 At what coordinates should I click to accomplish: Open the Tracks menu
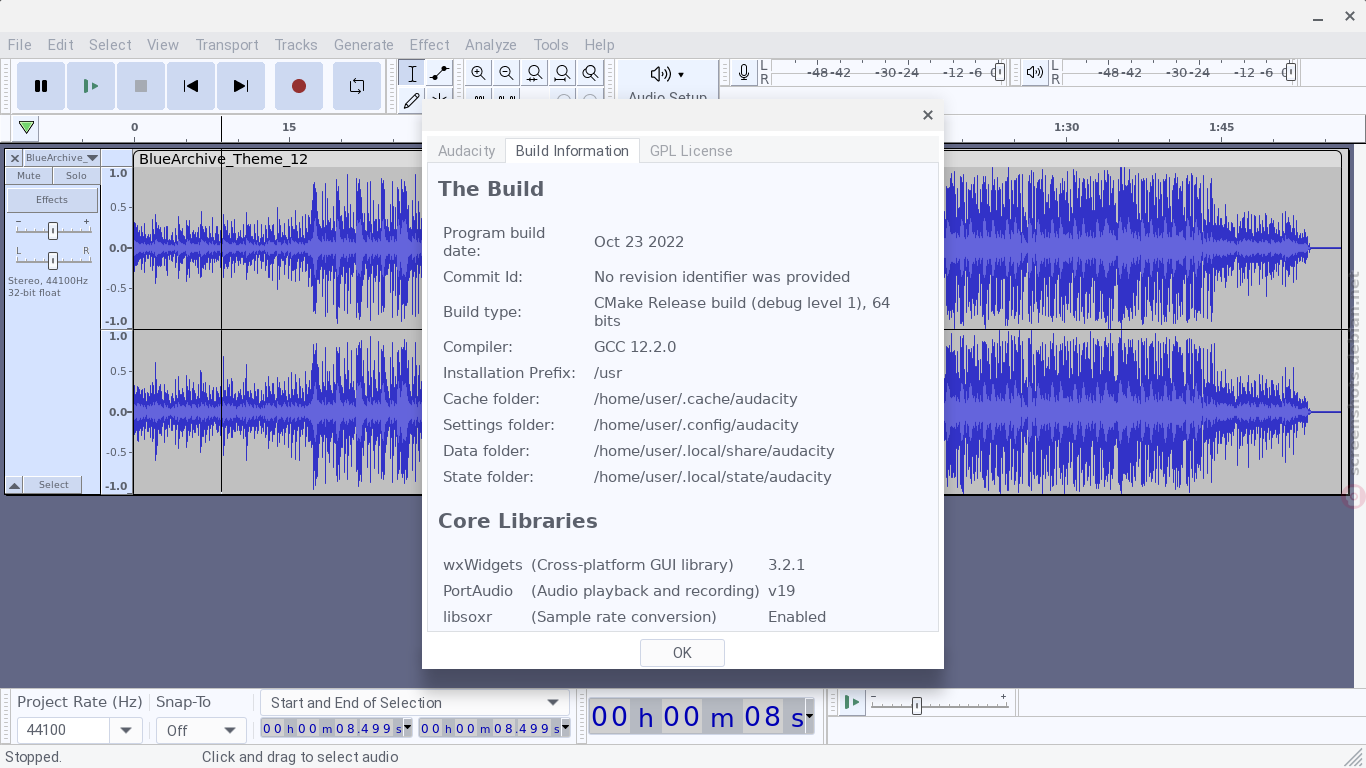pos(296,45)
